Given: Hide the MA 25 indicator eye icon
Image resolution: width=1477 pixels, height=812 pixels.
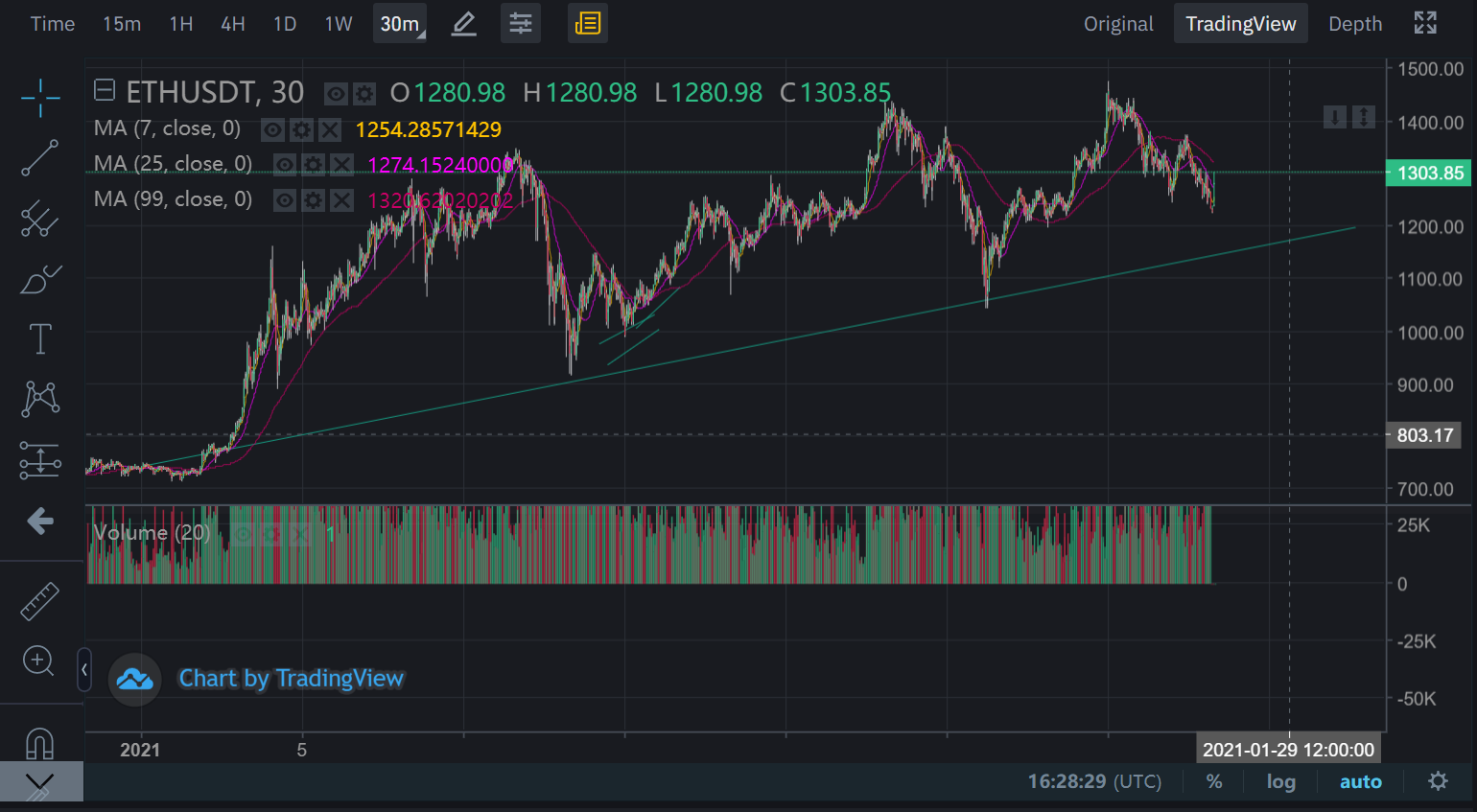Looking at the screenshot, I should pyautogui.click(x=285, y=165).
